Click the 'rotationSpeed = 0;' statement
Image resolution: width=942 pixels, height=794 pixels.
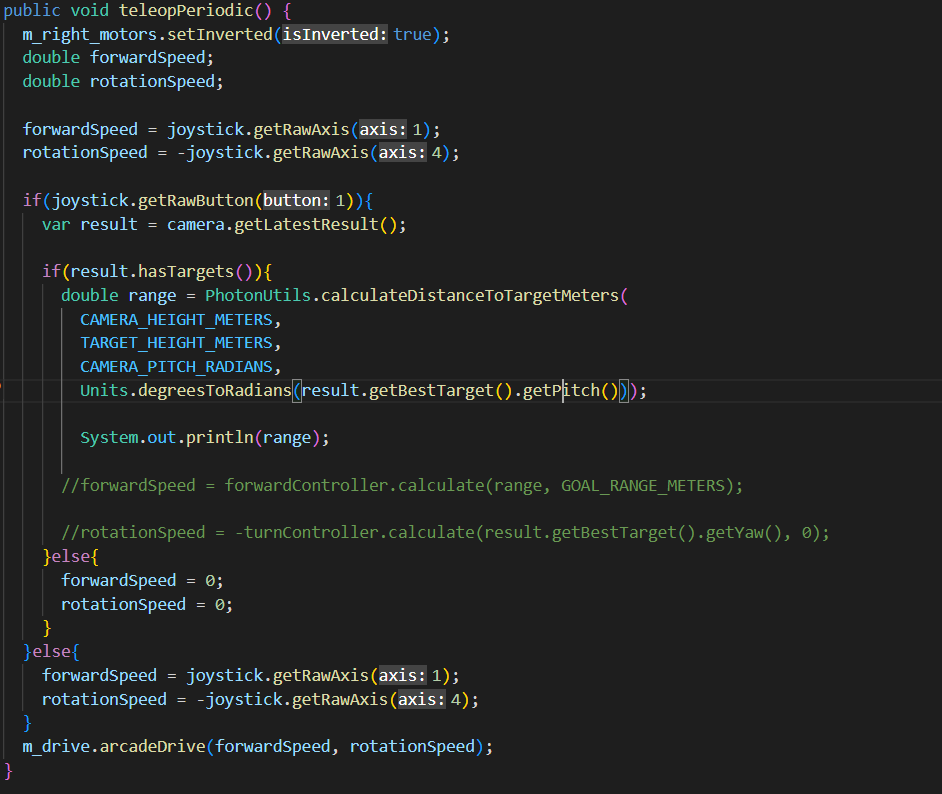click(x=147, y=605)
